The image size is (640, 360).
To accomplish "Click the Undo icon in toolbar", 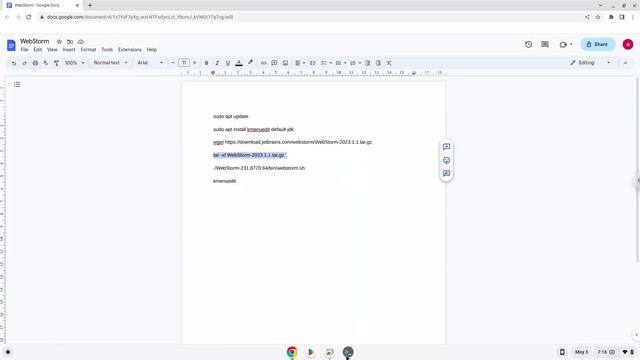I will click(14, 63).
